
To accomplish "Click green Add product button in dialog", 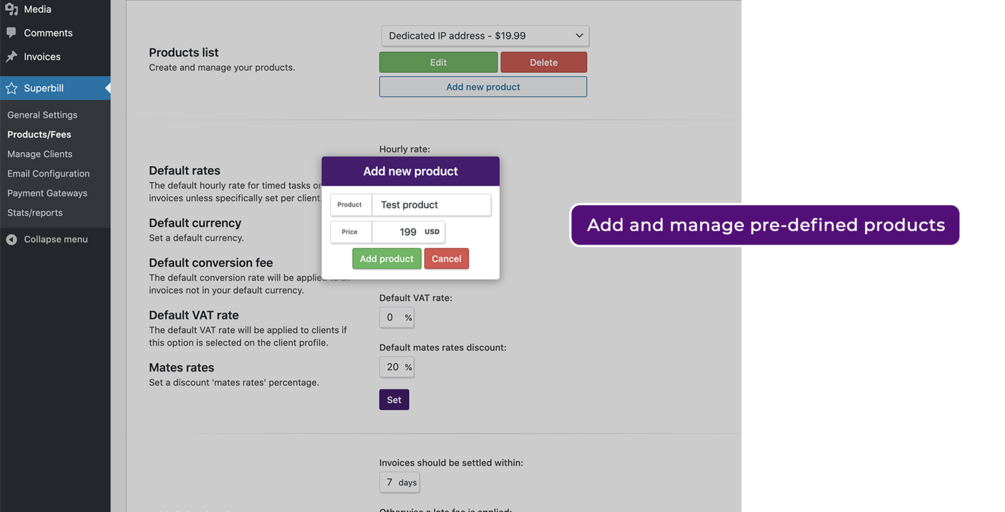I will pyautogui.click(x=386, y=259).
